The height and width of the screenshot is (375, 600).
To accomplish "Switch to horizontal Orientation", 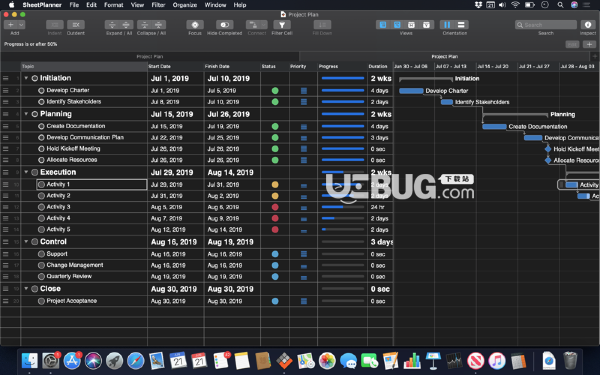I will pos(461,25).
